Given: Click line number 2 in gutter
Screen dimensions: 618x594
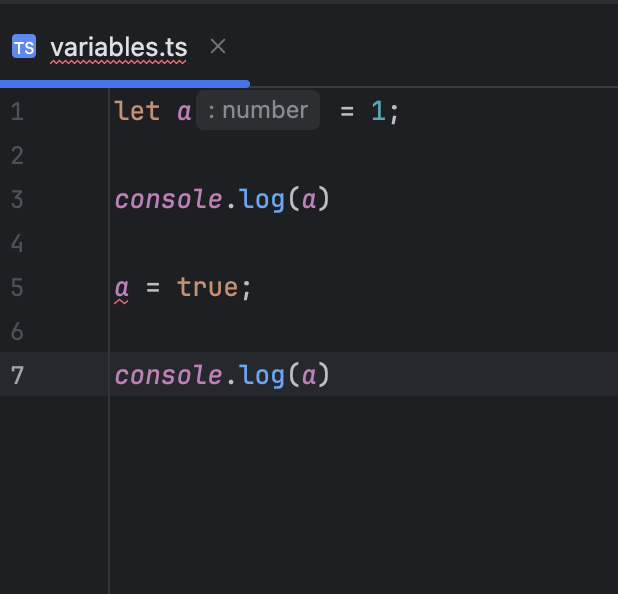Looking at the screenshot, I should [x=17, y=155].
